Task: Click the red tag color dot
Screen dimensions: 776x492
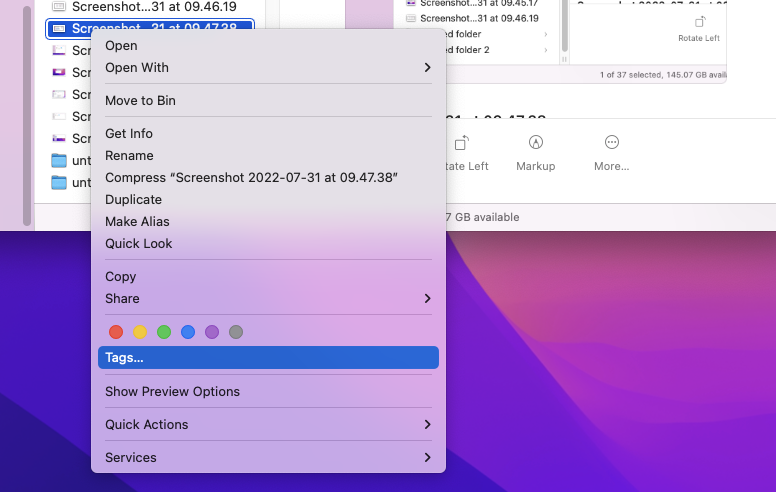Action: (116, 332)
